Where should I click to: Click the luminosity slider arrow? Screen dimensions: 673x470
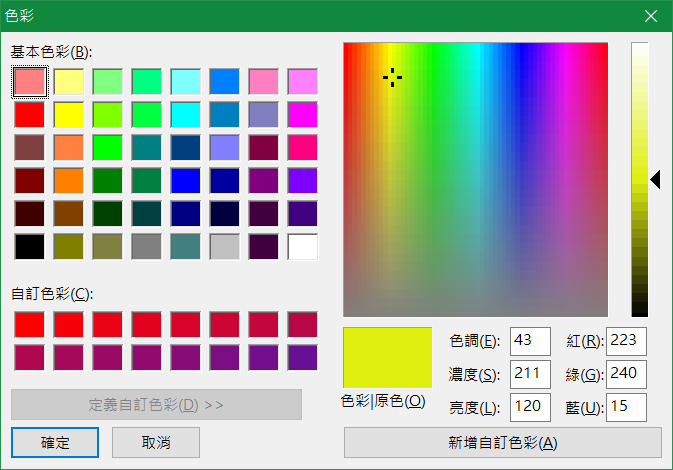pyautogui.click(x=655, y=179)
